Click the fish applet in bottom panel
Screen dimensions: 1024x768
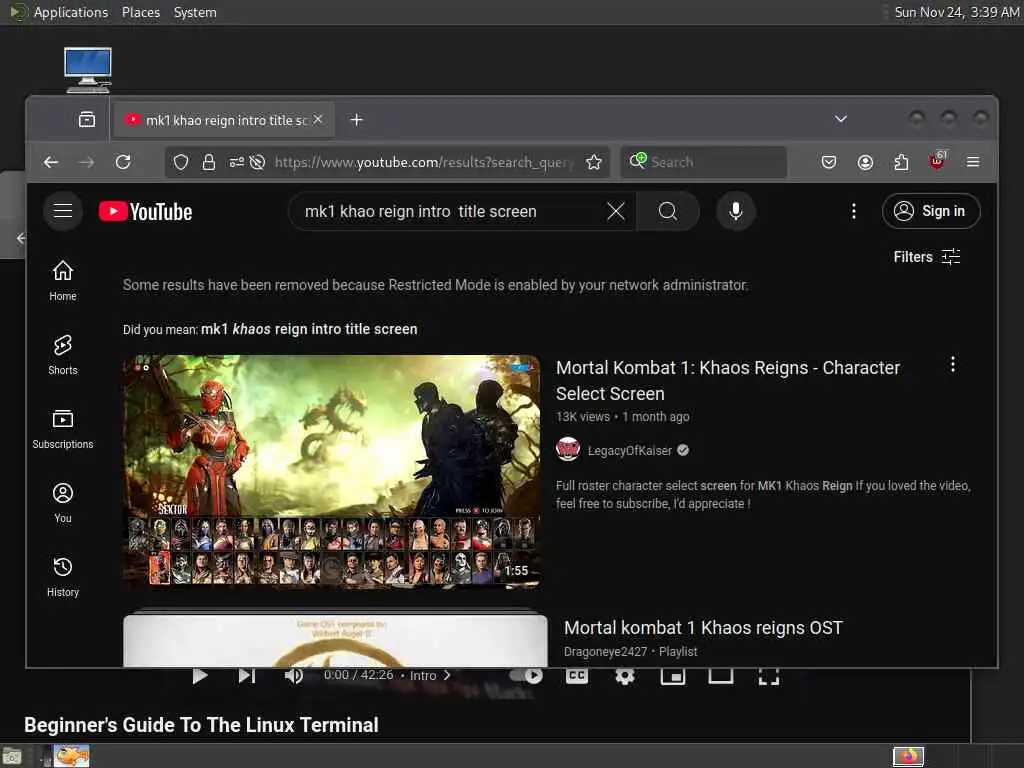[x=71, y=756]
